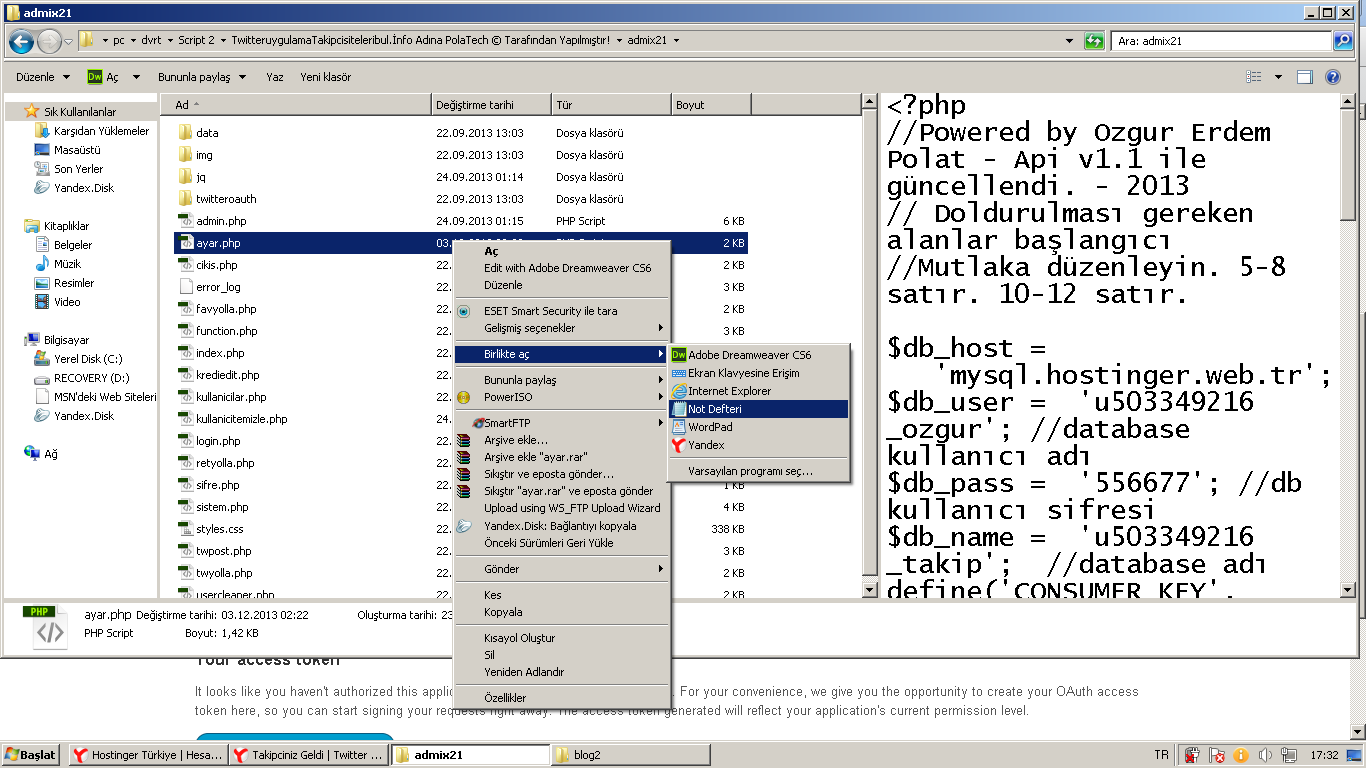Choose WordPad in open-with submenu
The image size is (1366, 768).
(x=758, y=427)
